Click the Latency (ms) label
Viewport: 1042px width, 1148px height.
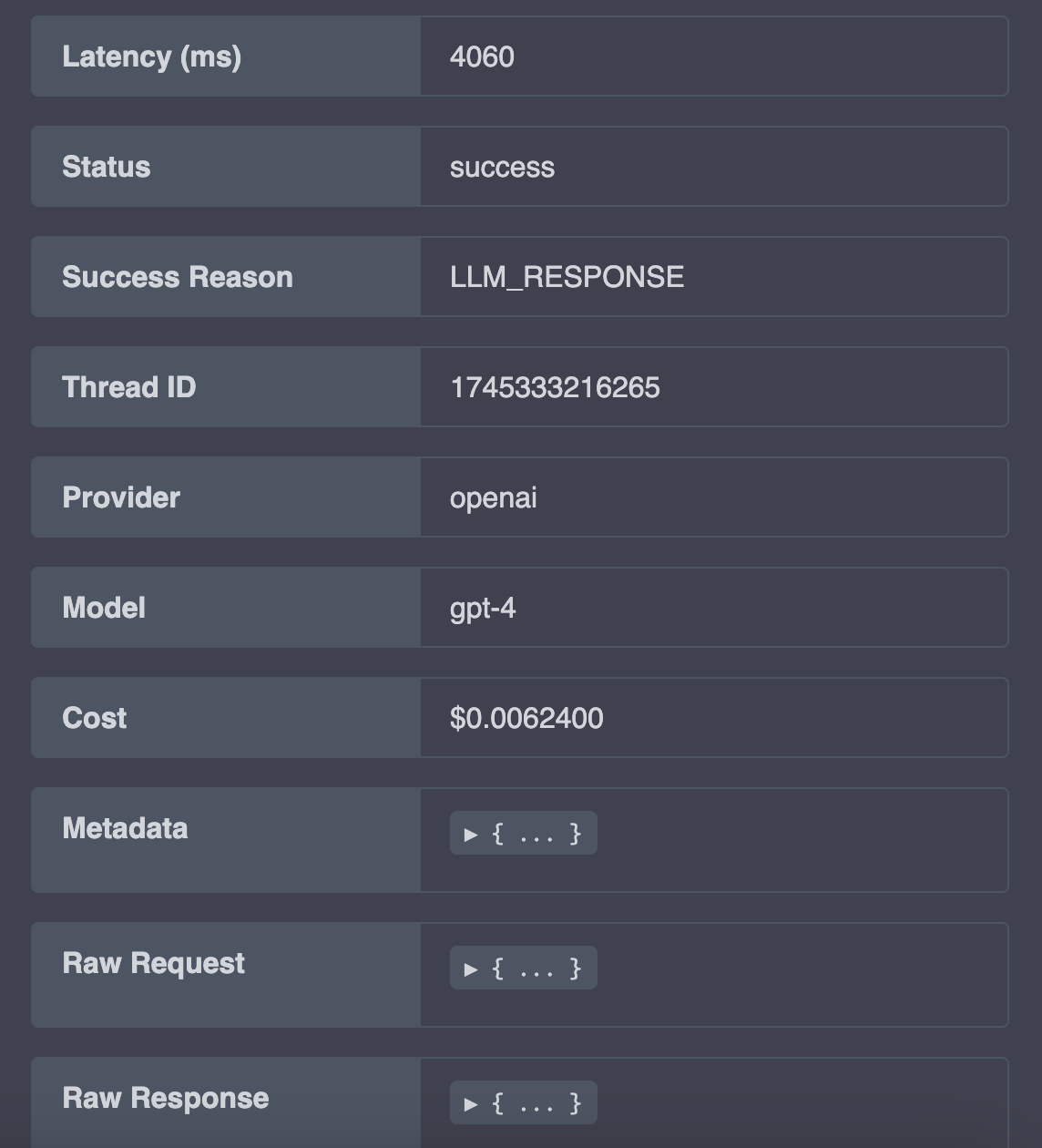pos(152,56)
